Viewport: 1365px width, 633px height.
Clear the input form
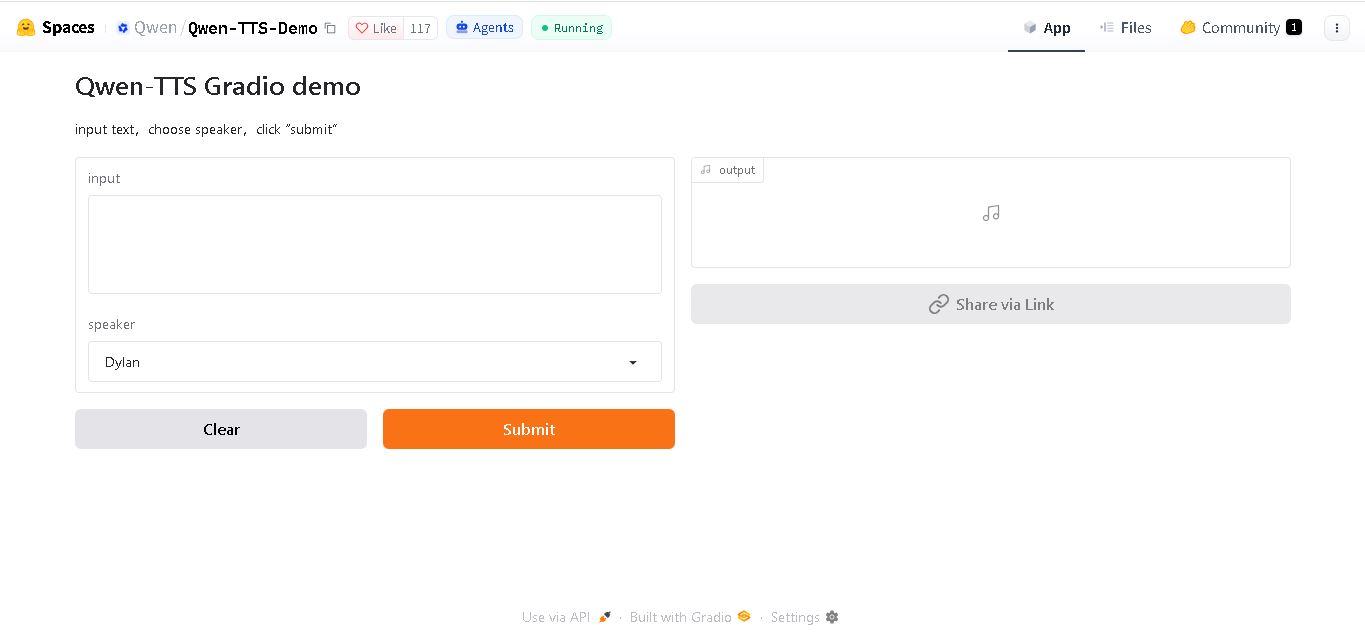pyautogui.click(x=221, y=429)
